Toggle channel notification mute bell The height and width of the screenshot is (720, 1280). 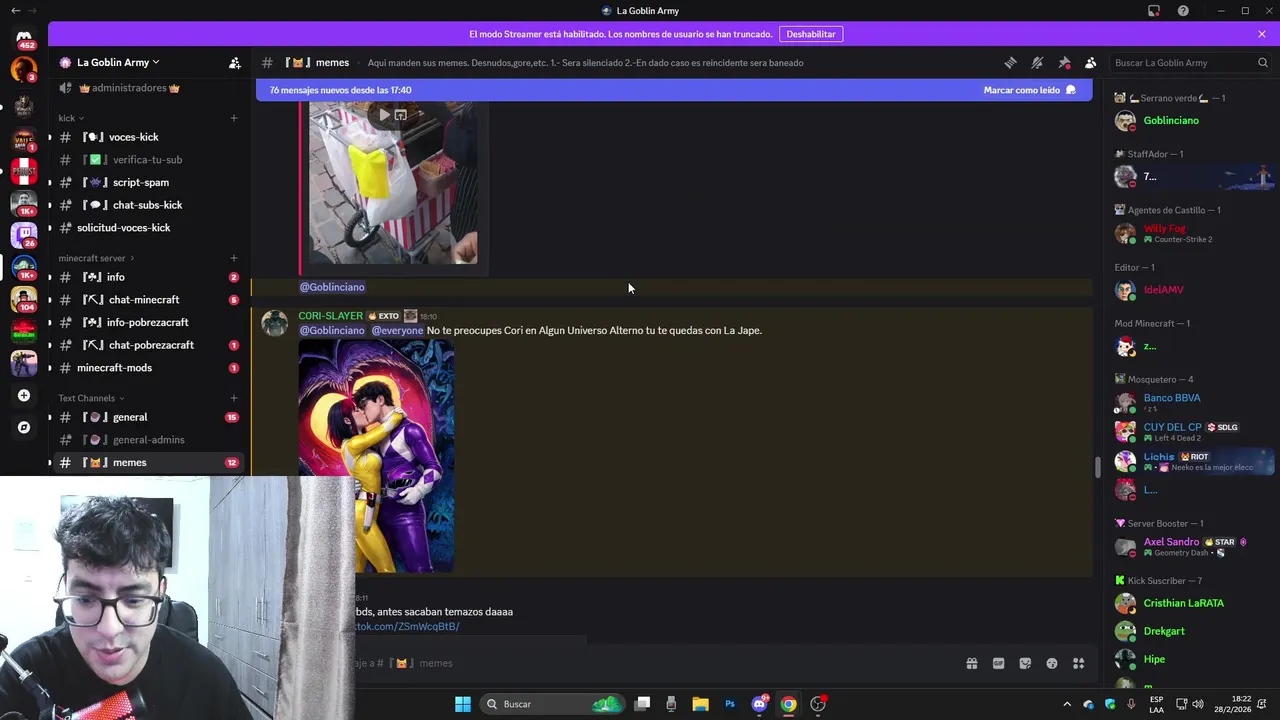pyautogui.click(x=1037, y=62)
